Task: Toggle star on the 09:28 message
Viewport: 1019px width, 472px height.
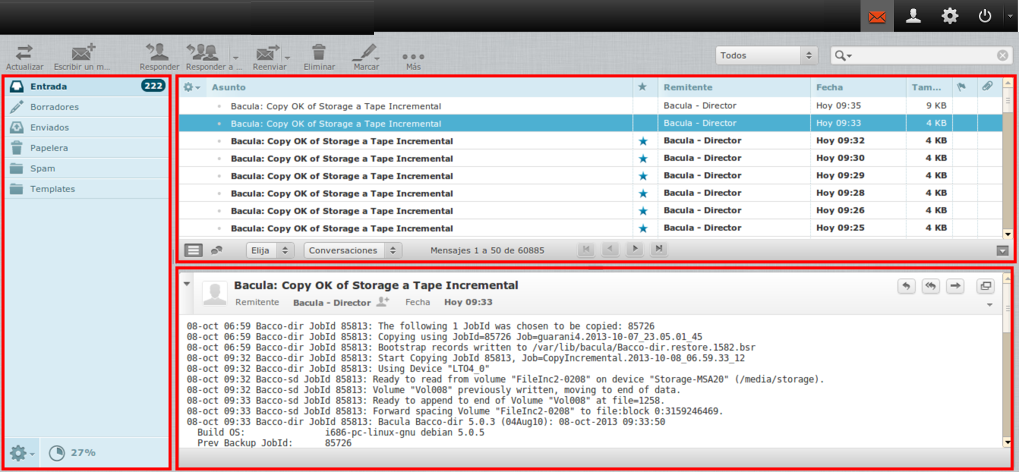Action: (643, 193)
